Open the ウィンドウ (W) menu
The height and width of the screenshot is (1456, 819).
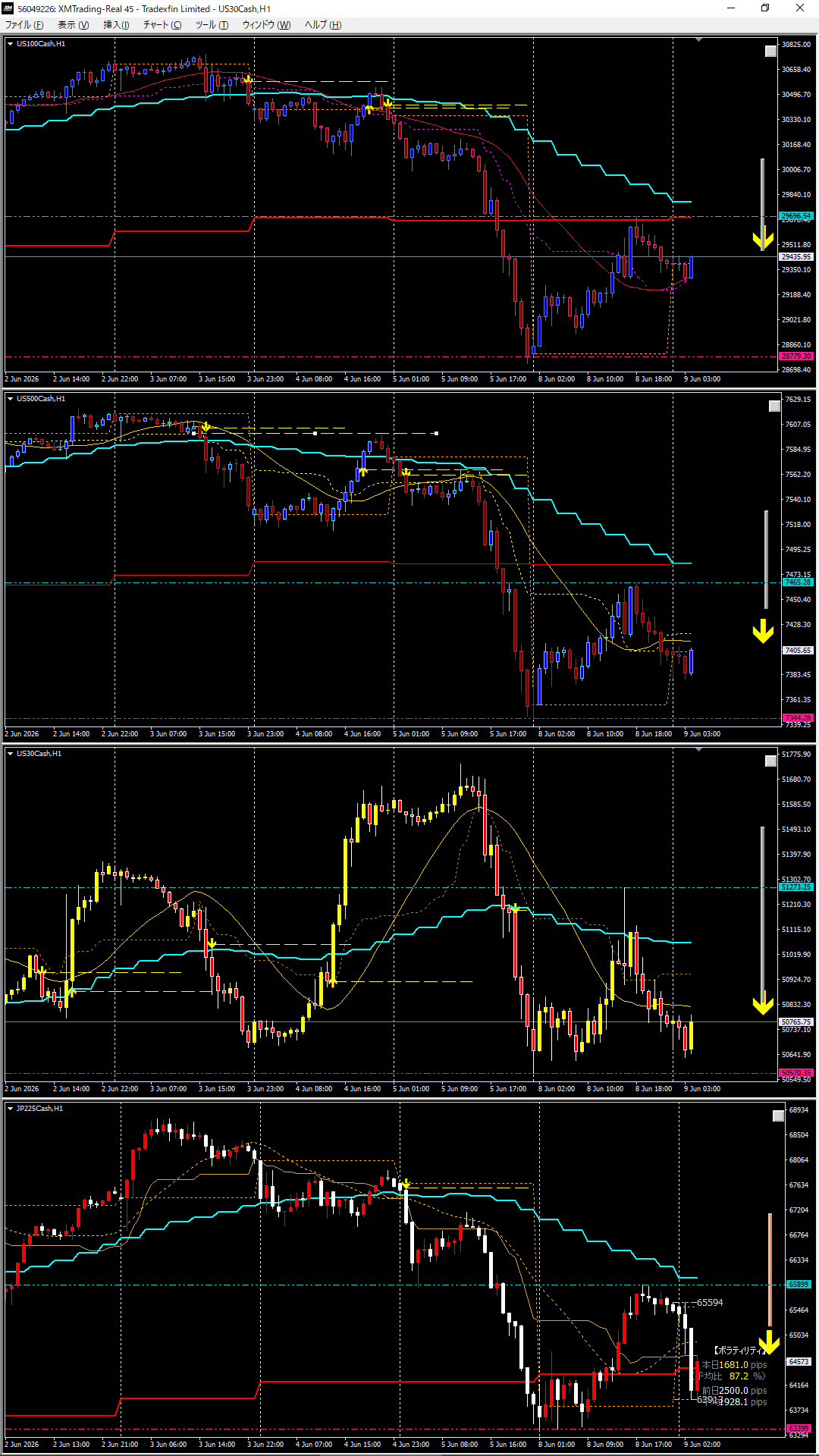click(x=266, y=25)
